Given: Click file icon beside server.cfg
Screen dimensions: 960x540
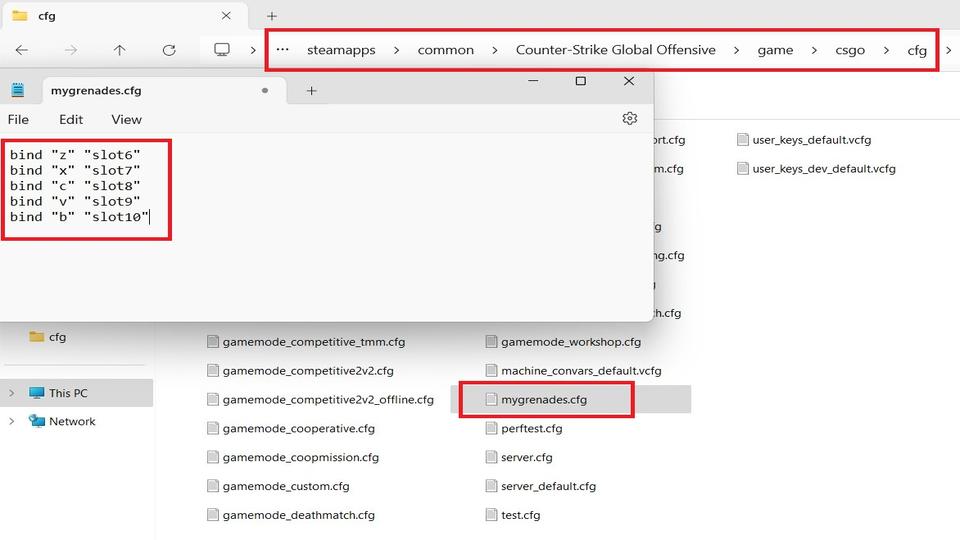Looking at the screenshot, I should 491,457.
